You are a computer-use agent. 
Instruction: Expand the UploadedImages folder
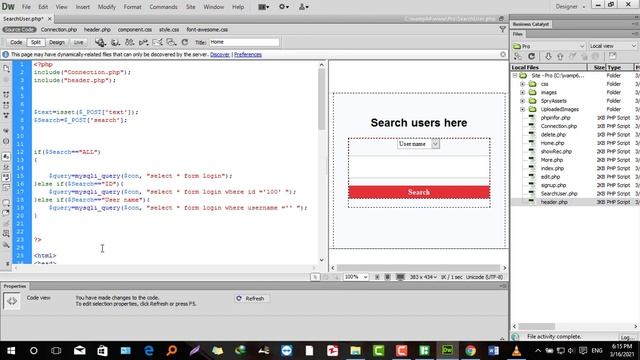(522, 109)
